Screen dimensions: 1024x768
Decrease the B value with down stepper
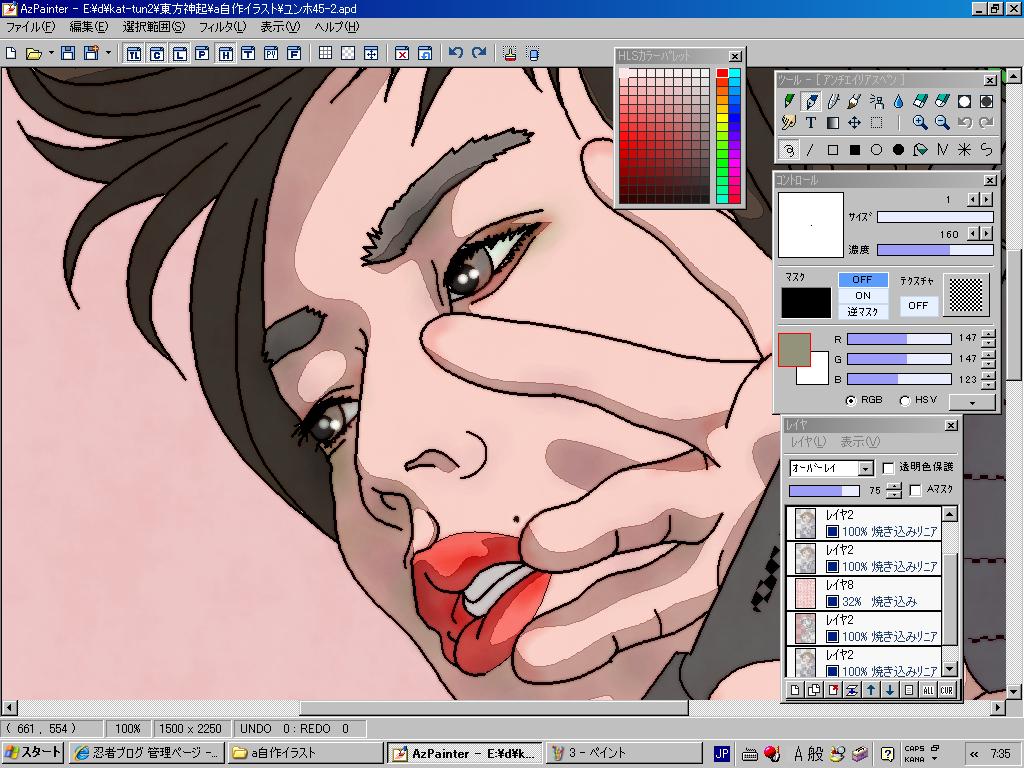pos(989,384)
